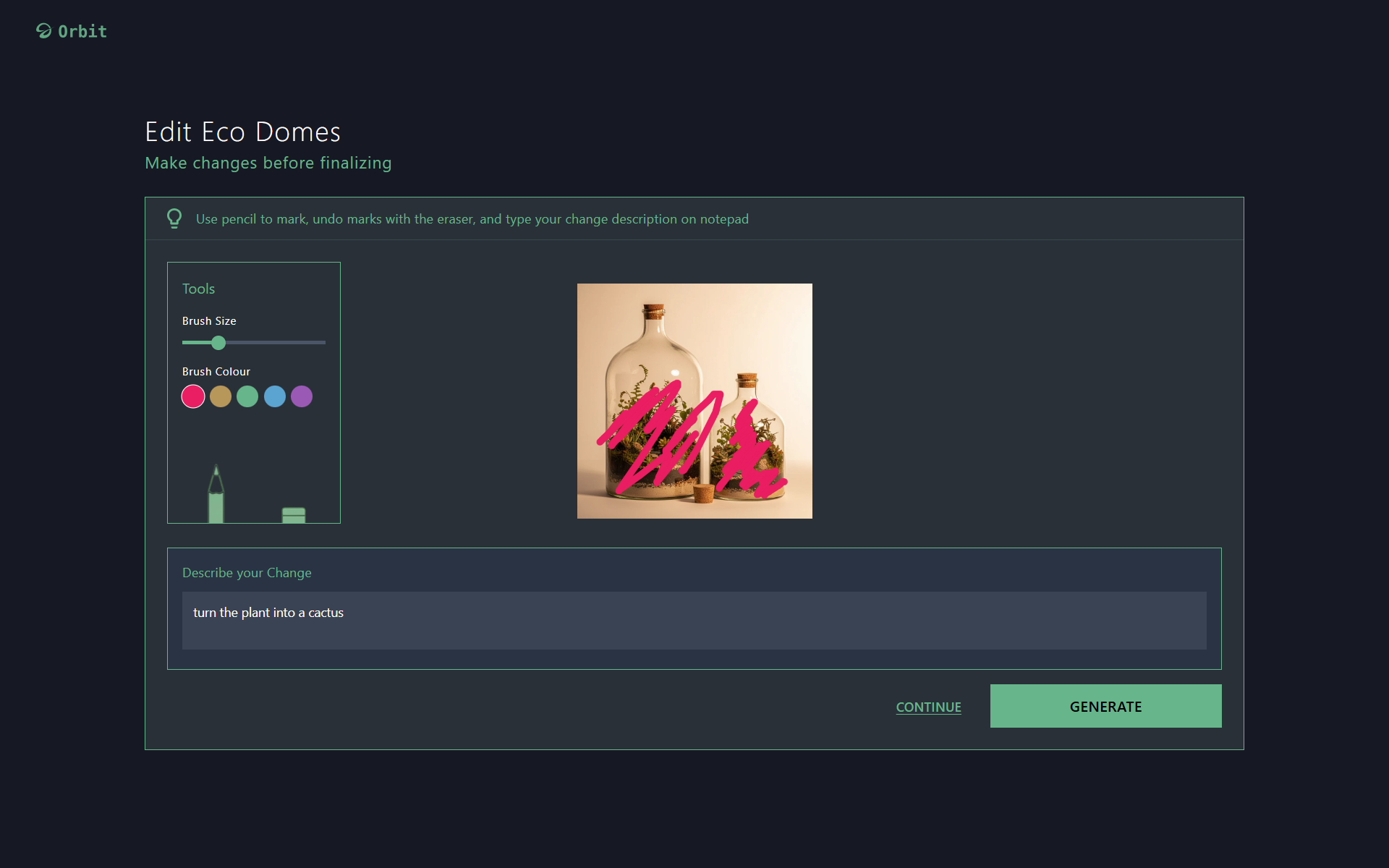Click the Brush Size slider handle
Image resolution: width=1389 pixels, height=868 pixels.
[218, 343]
